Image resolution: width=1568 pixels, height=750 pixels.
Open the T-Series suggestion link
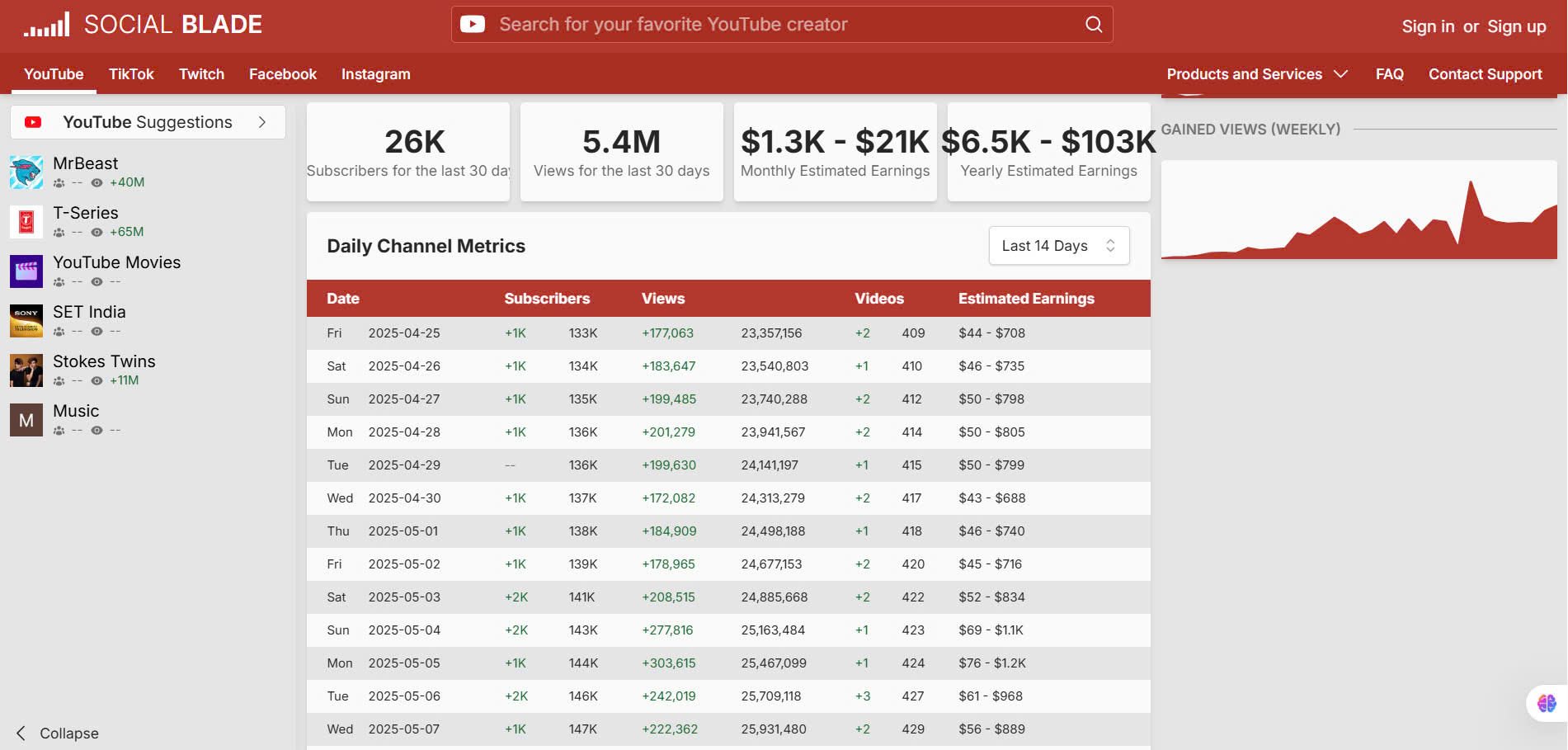pos(86,213)
